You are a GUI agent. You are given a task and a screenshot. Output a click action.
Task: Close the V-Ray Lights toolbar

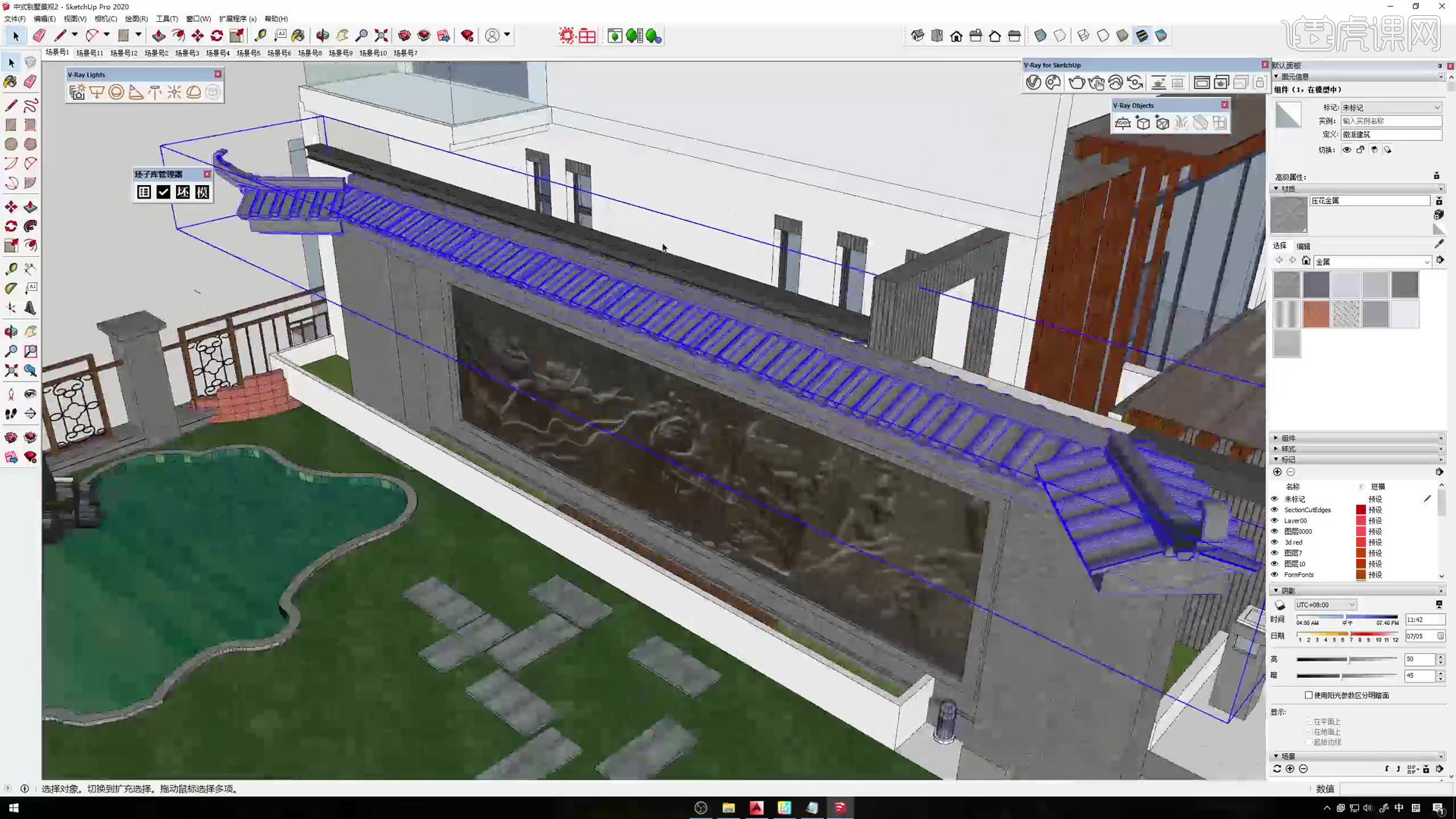[x=218, y=74]
